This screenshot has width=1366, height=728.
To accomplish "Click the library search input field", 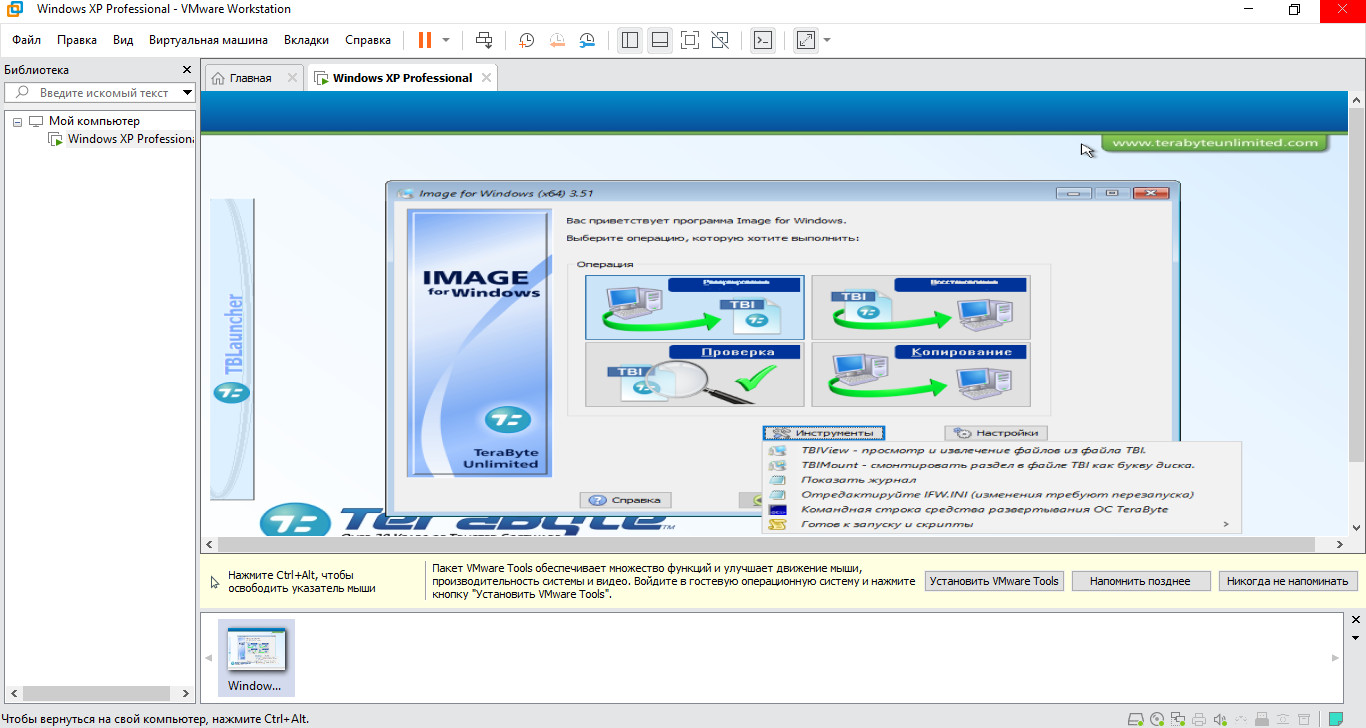I will coord(100,92).
